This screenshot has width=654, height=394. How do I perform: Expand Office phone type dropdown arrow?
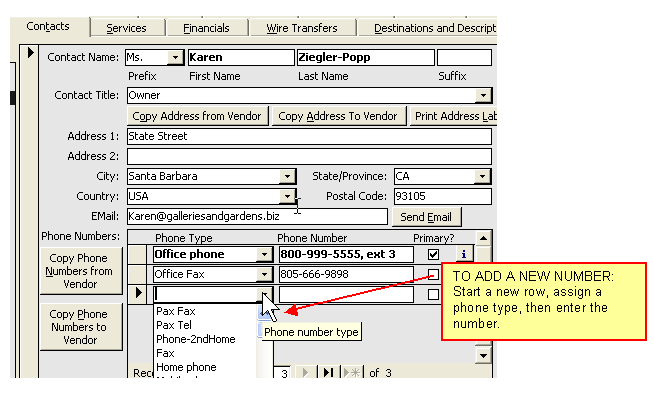[x=264, y=254]
